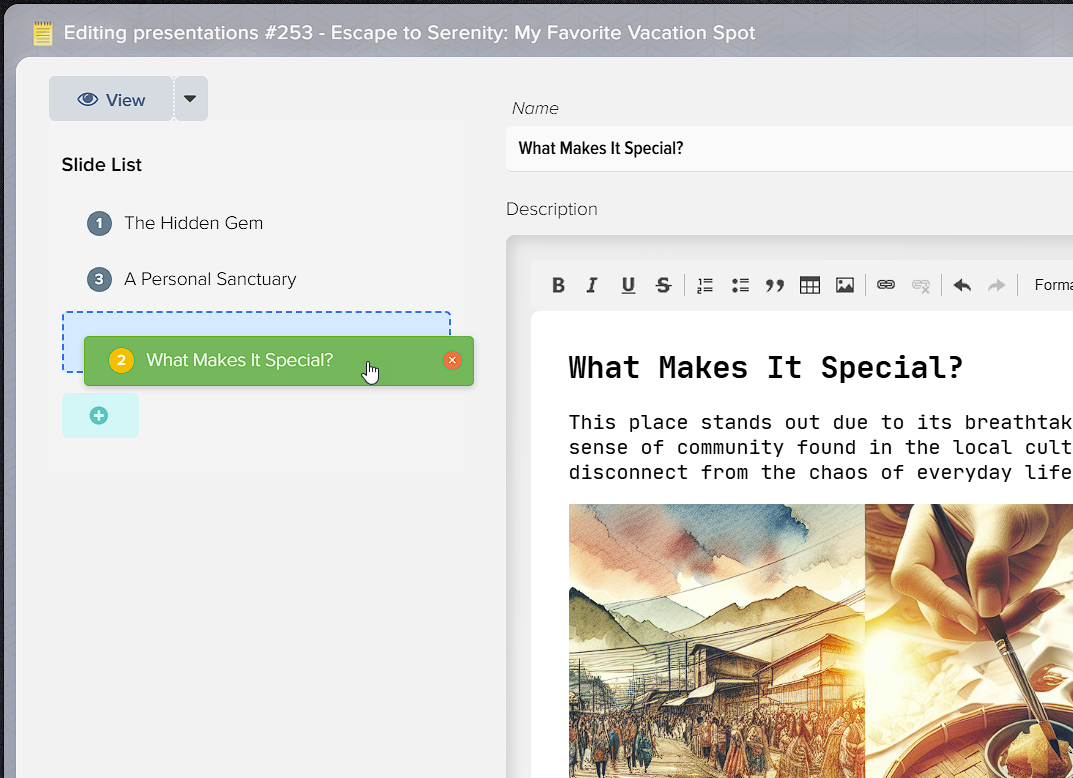The height and width of the screenshot is (778, 1073).
Task: Insert an image into the description
Action: (x=845, y=285)
